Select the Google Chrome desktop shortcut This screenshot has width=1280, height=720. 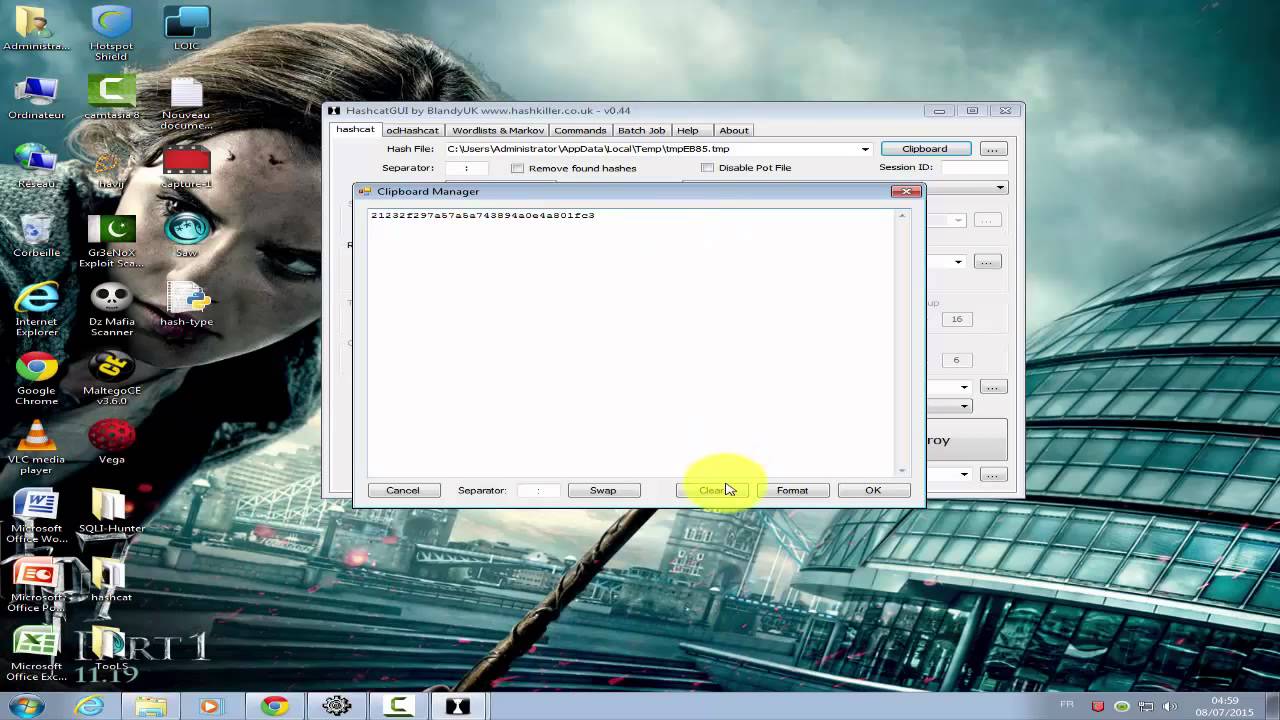pos(36,378)
